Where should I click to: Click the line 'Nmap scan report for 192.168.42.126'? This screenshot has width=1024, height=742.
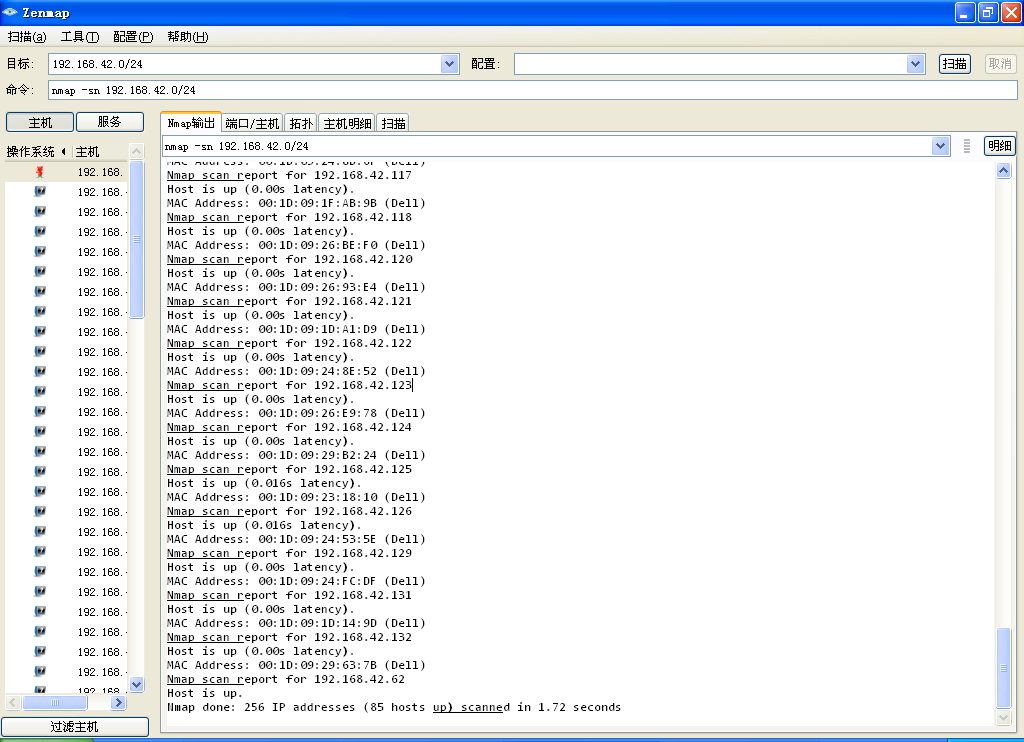click(289, 511)
